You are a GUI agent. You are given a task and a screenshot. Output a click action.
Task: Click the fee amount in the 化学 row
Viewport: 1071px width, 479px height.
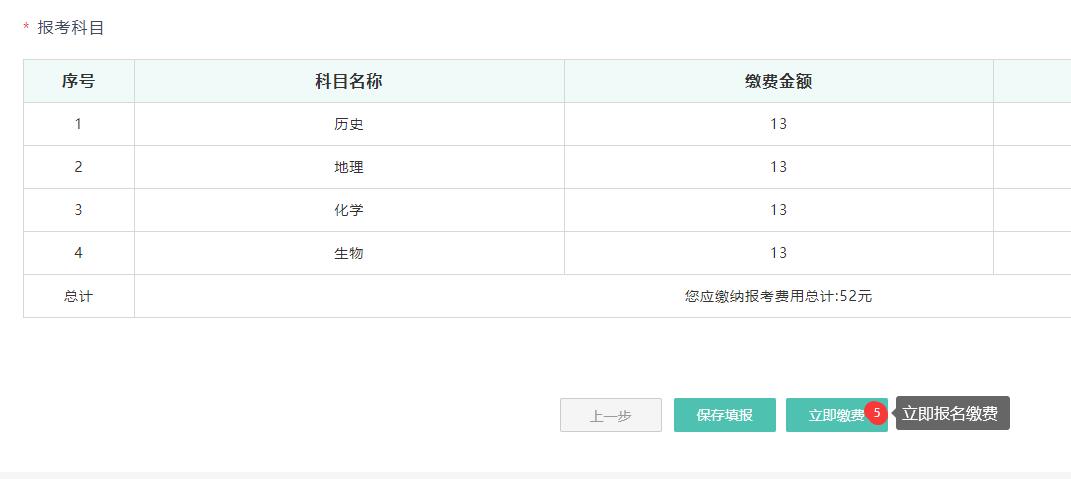pos(778,210)
